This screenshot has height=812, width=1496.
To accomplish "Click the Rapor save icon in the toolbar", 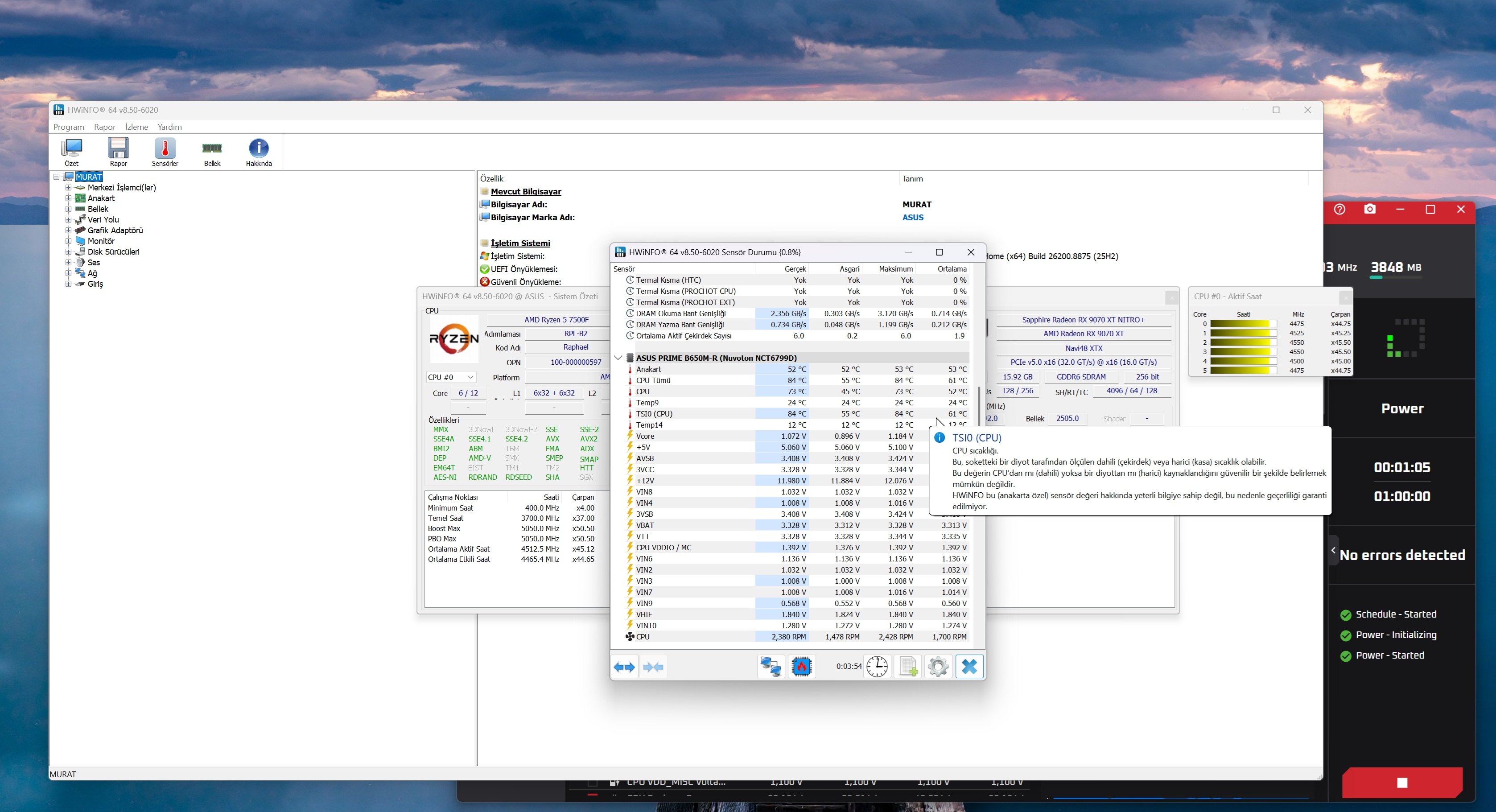I will point(119,152).
